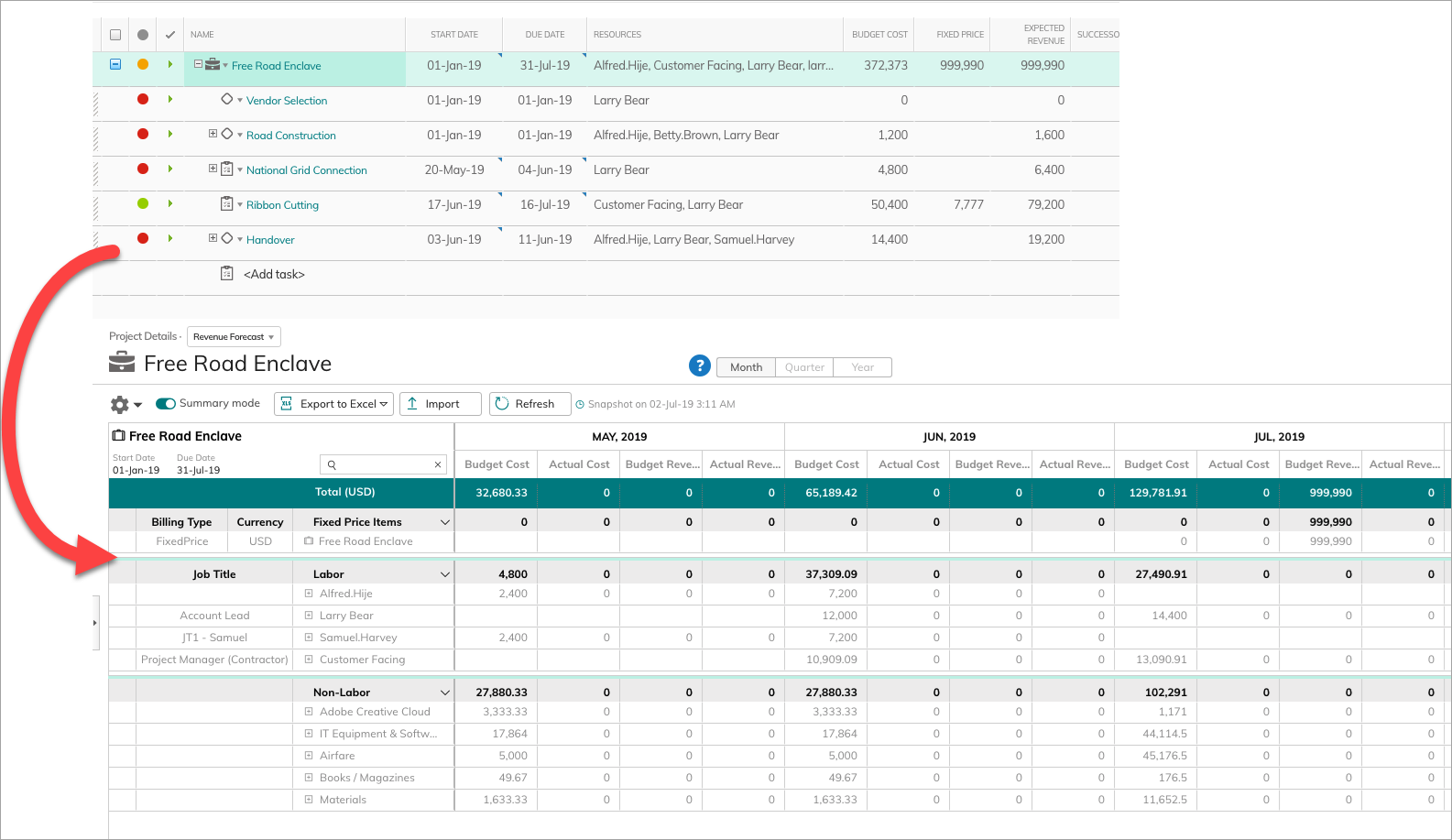Expand Alfred.Hije labor row
The width and height of the screenshot is (1452, 840).
coord(309,594)
